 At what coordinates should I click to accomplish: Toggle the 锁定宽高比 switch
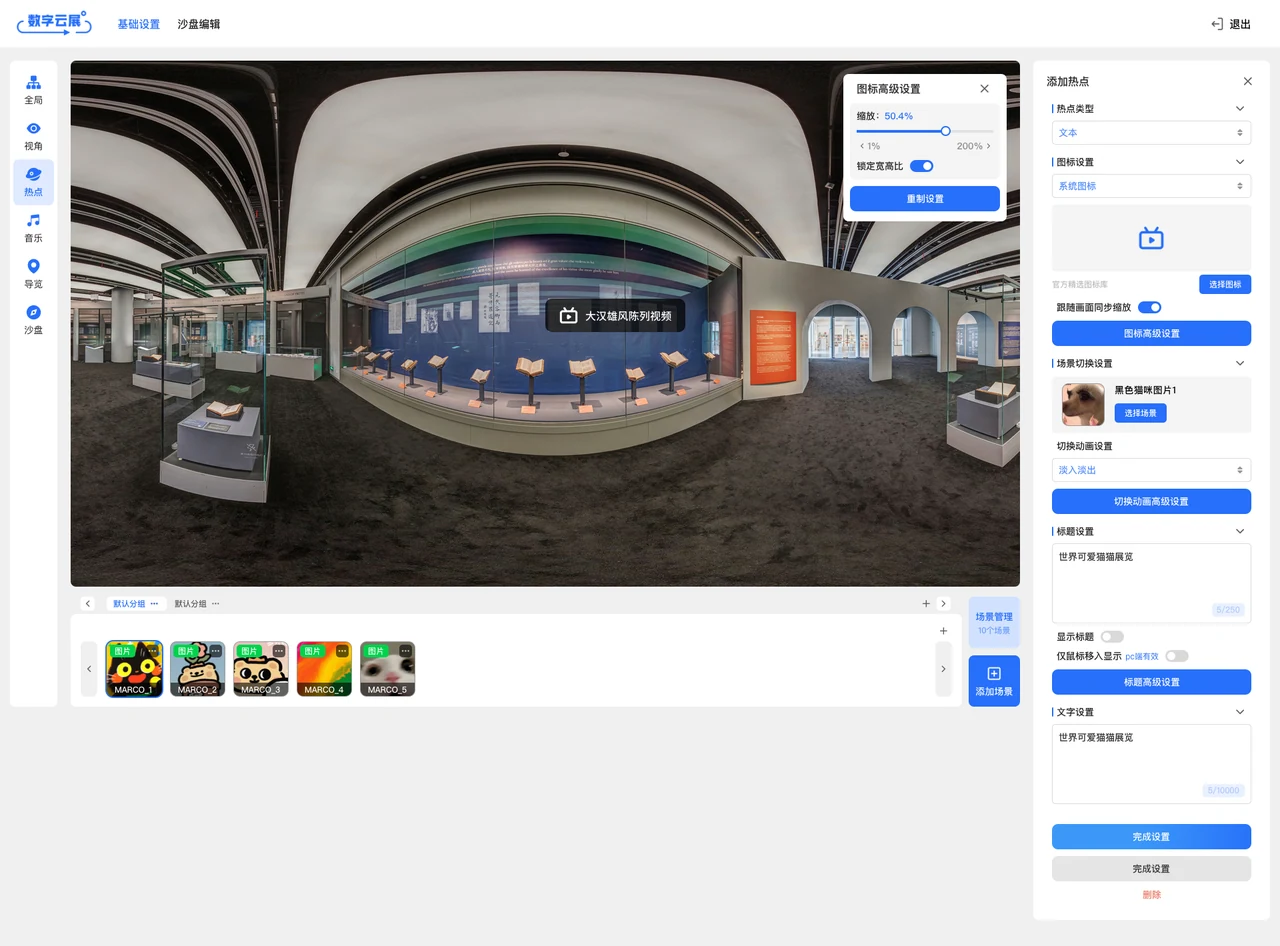click(921, 166)
